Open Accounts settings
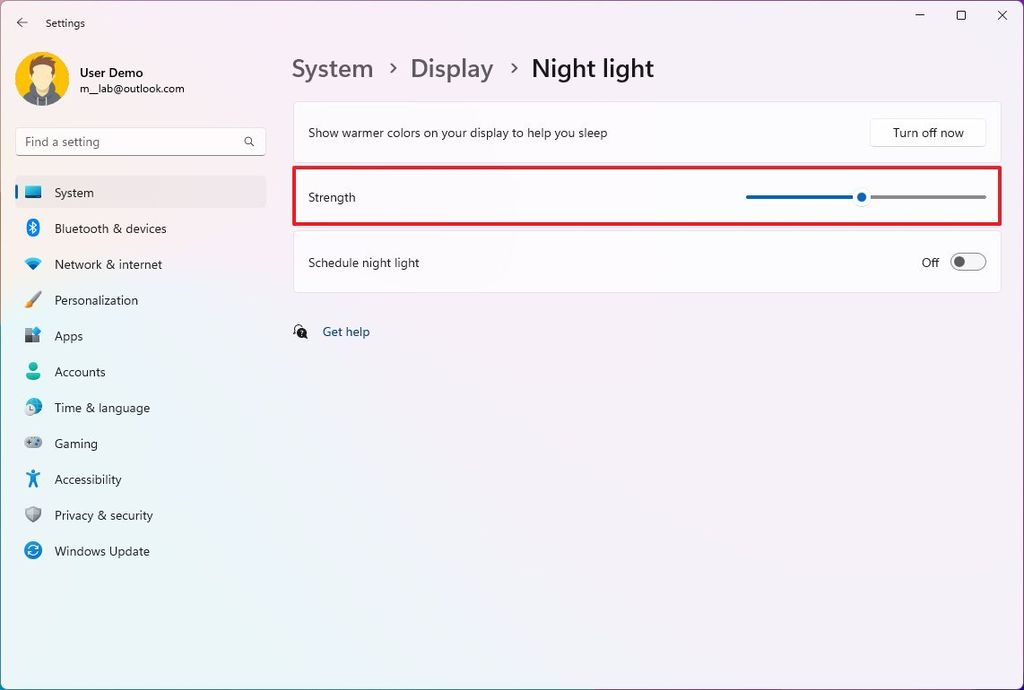 (x=79, y=371)
